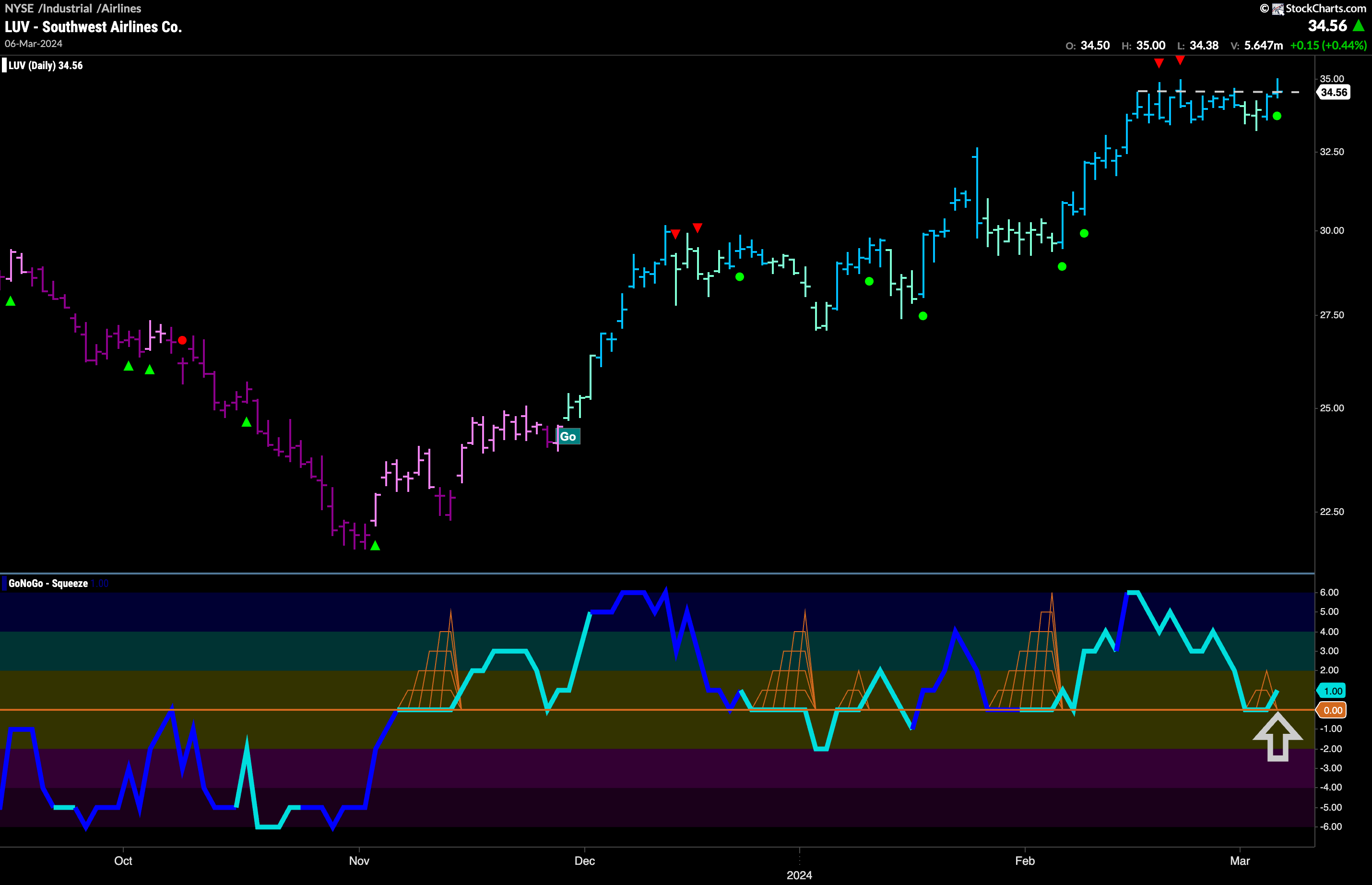This screenshot has width=1372, height=885.
Task: Click the cyan 1.00 oscillator value tag
Action: tap(1332, 691)
